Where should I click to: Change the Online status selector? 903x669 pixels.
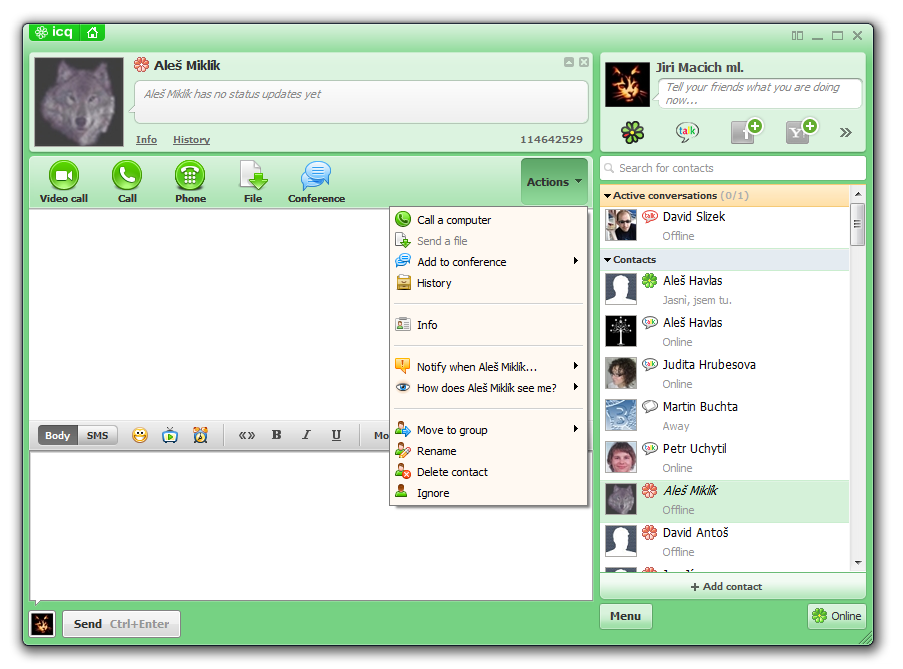pos(836,616)
